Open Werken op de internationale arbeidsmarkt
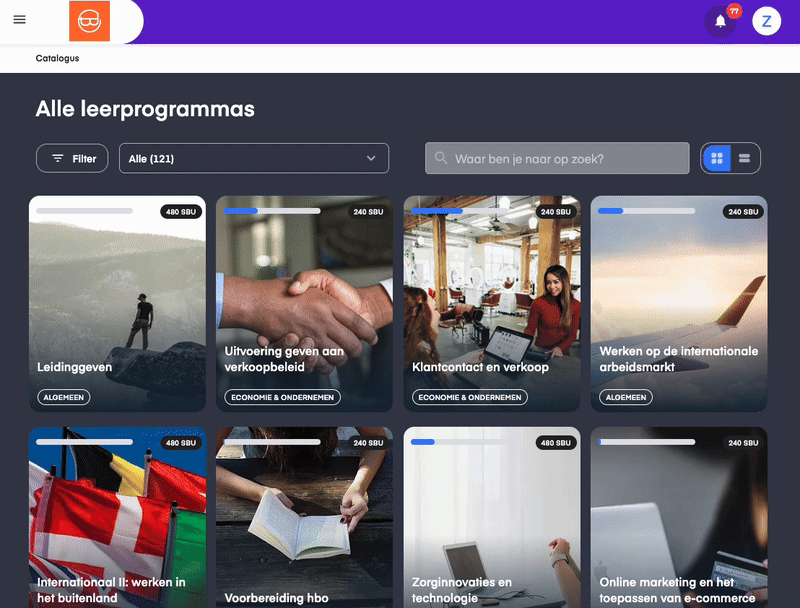 679,304
